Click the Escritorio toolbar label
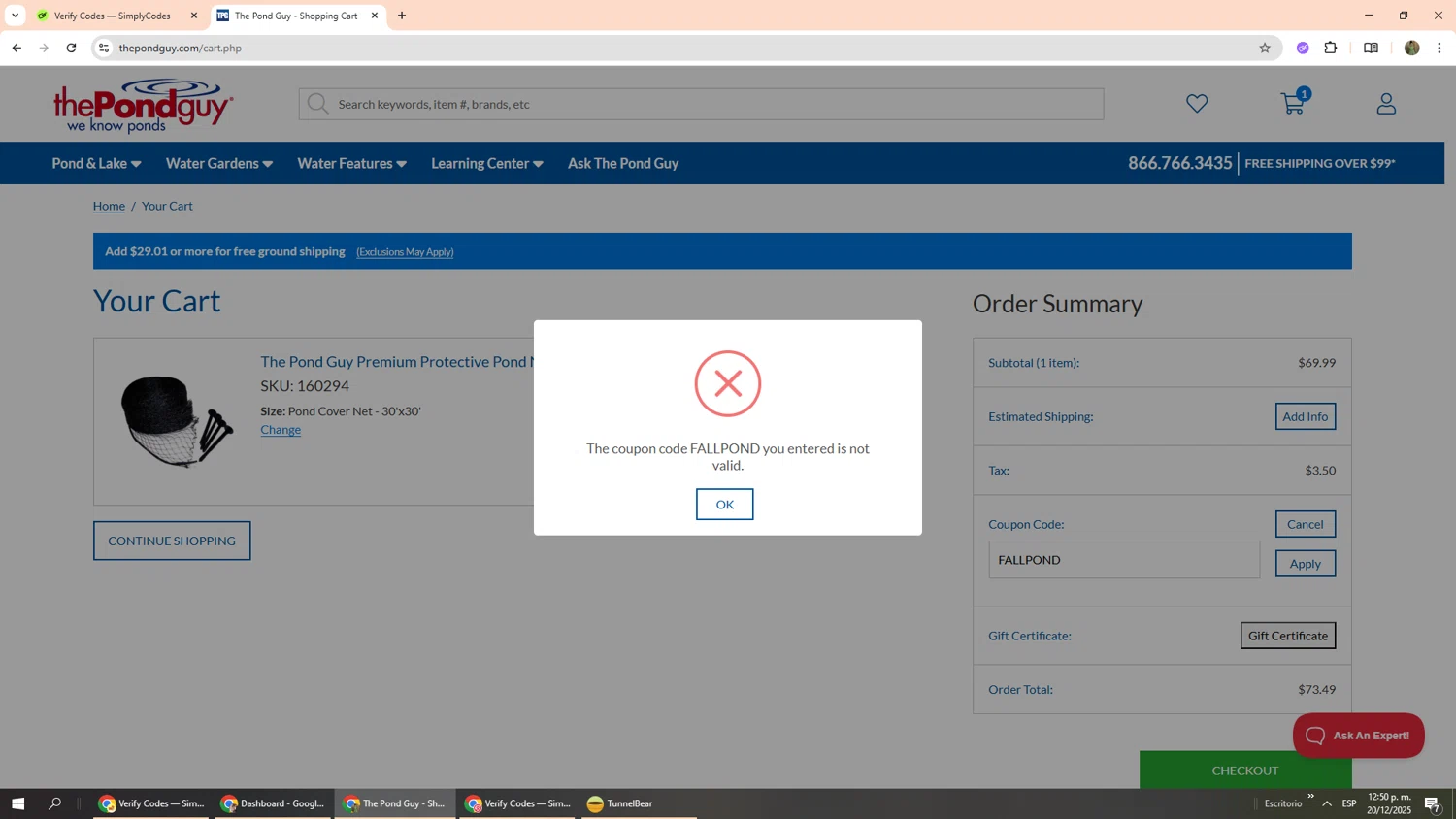This screenshot has height=819, width=1456. (1283, 803)
